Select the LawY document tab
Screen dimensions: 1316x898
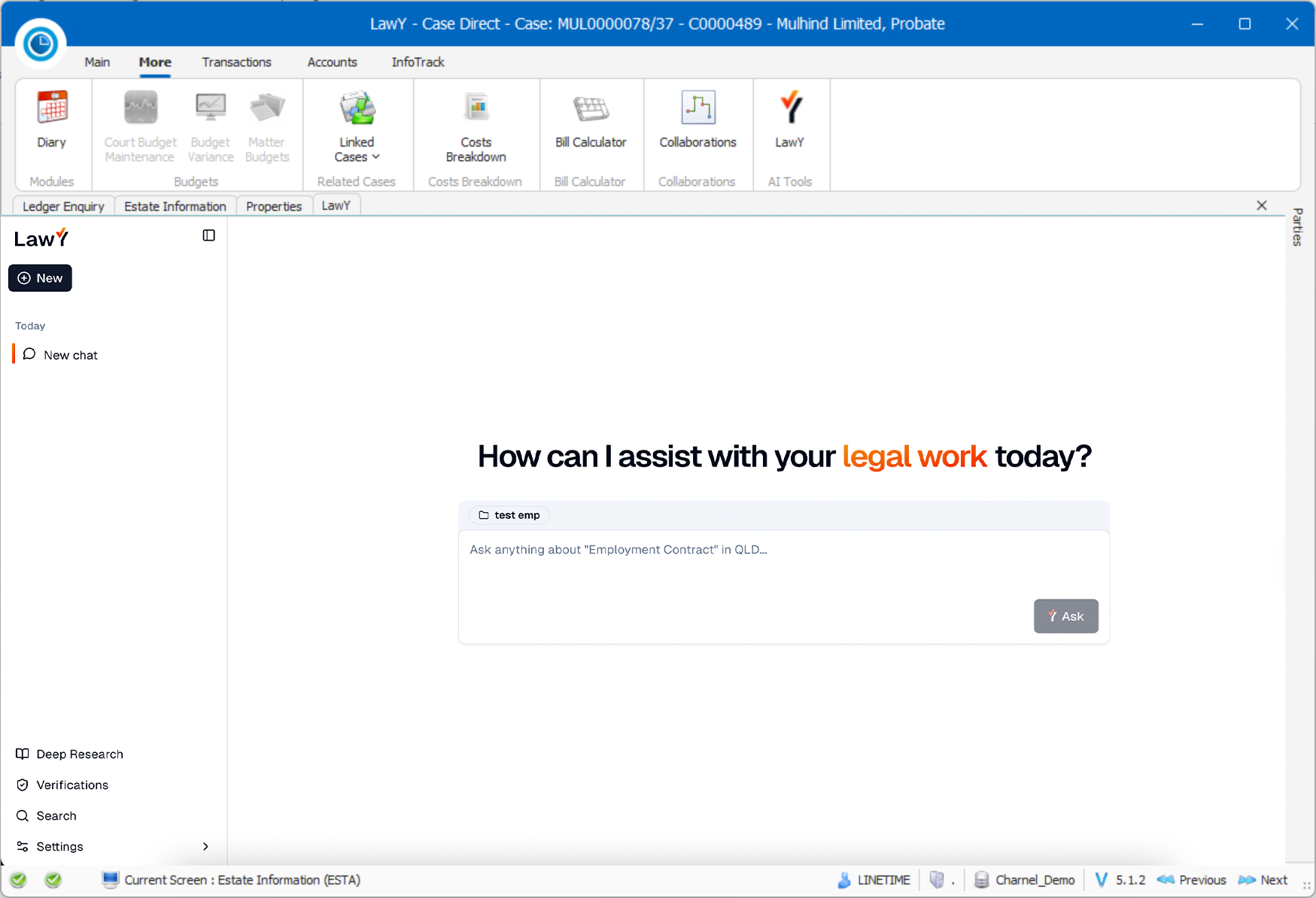click(336, 205)
